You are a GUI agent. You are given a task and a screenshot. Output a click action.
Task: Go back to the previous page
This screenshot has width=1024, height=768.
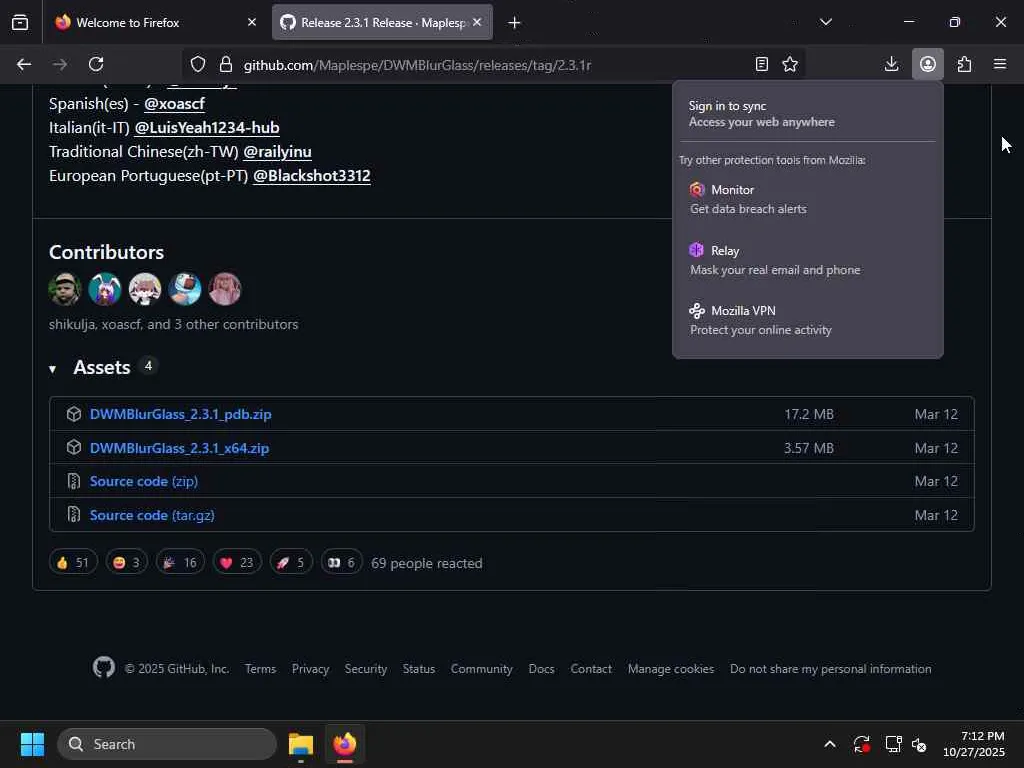(x=24, y=64)
